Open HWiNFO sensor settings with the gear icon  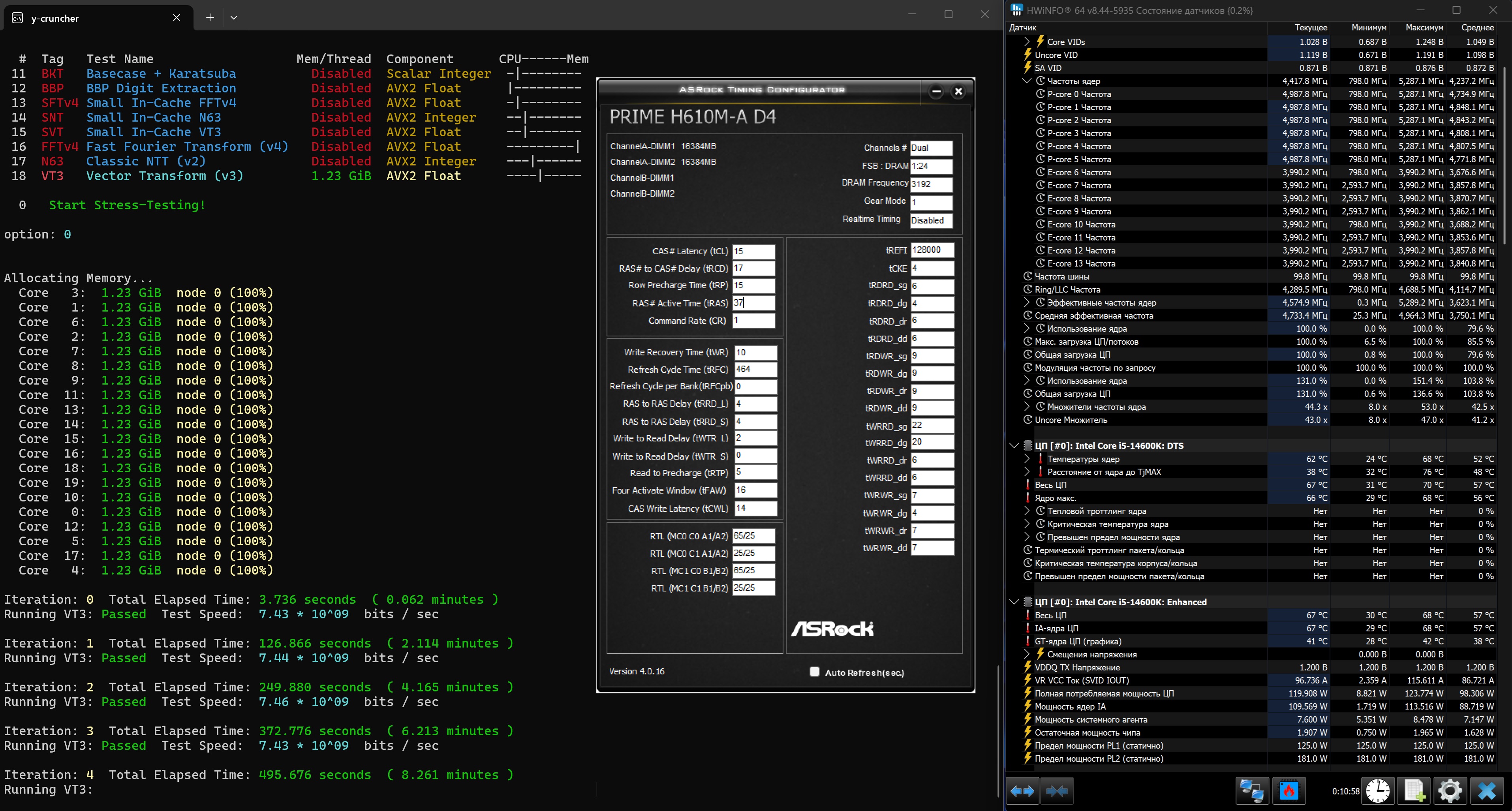click(x=1450, y=791)
